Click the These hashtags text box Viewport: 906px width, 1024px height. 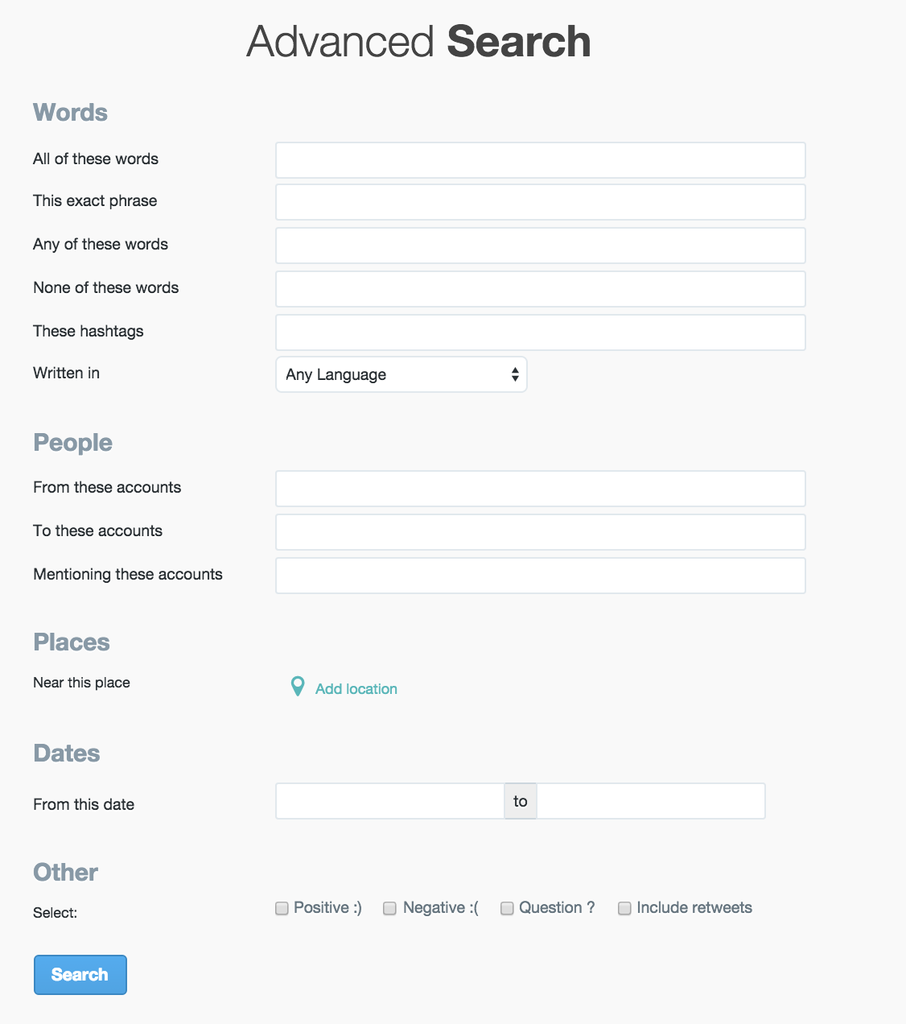pyautogui.click(x=540, y=332)
